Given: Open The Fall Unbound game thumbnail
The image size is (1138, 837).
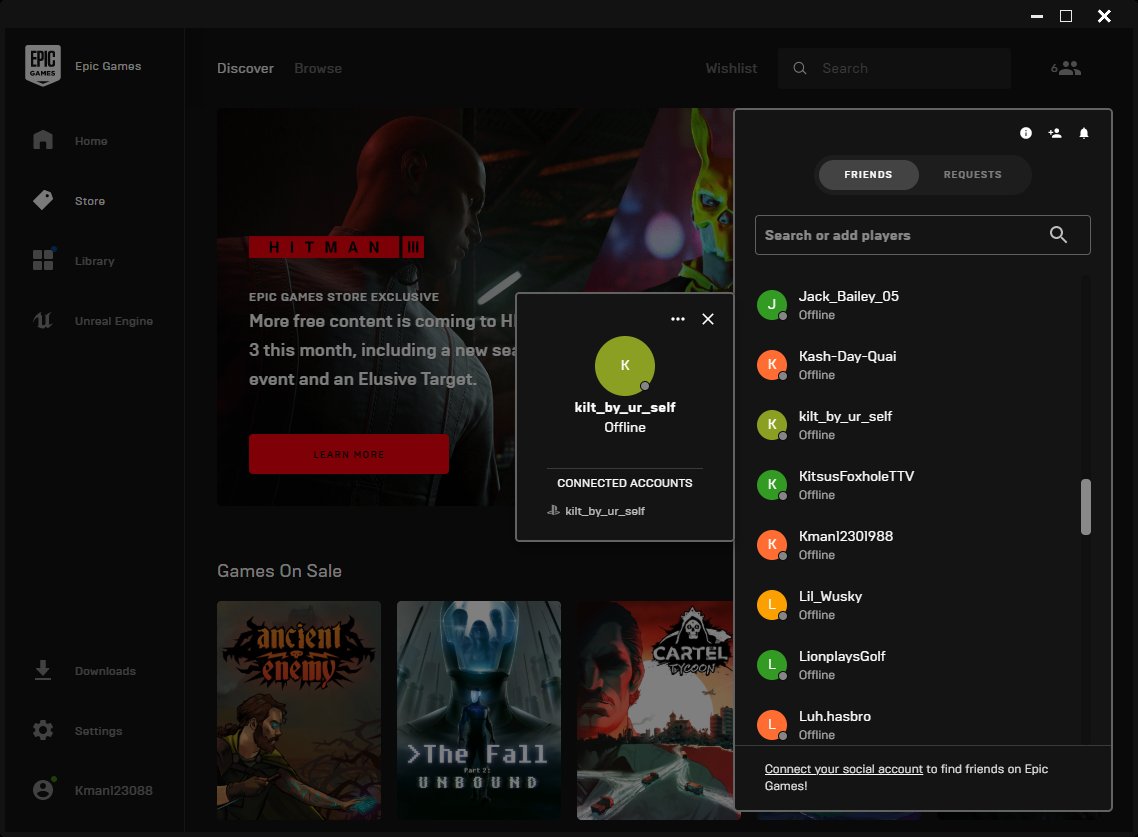Looking at the screenshot, I should click(x=479, y=710).
